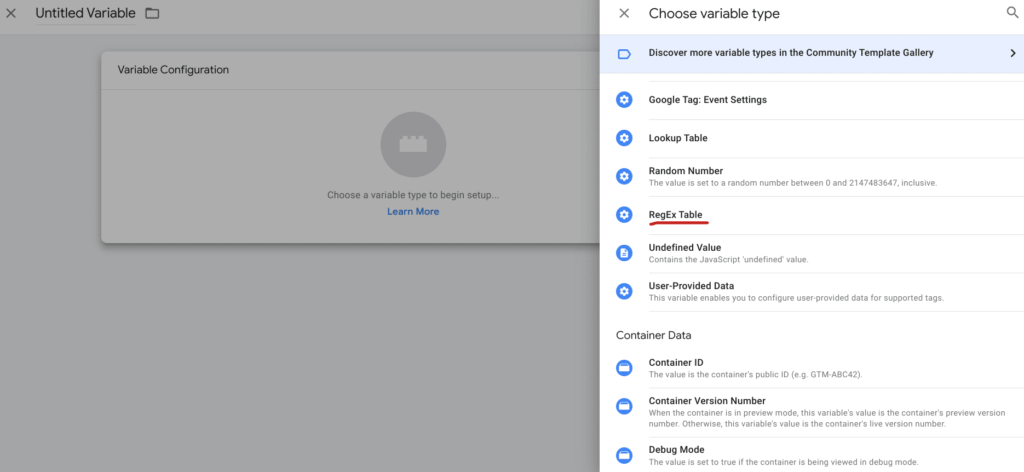Click the Random Number gear icon
1024x472 pixels.
click(x=624, y=176)
